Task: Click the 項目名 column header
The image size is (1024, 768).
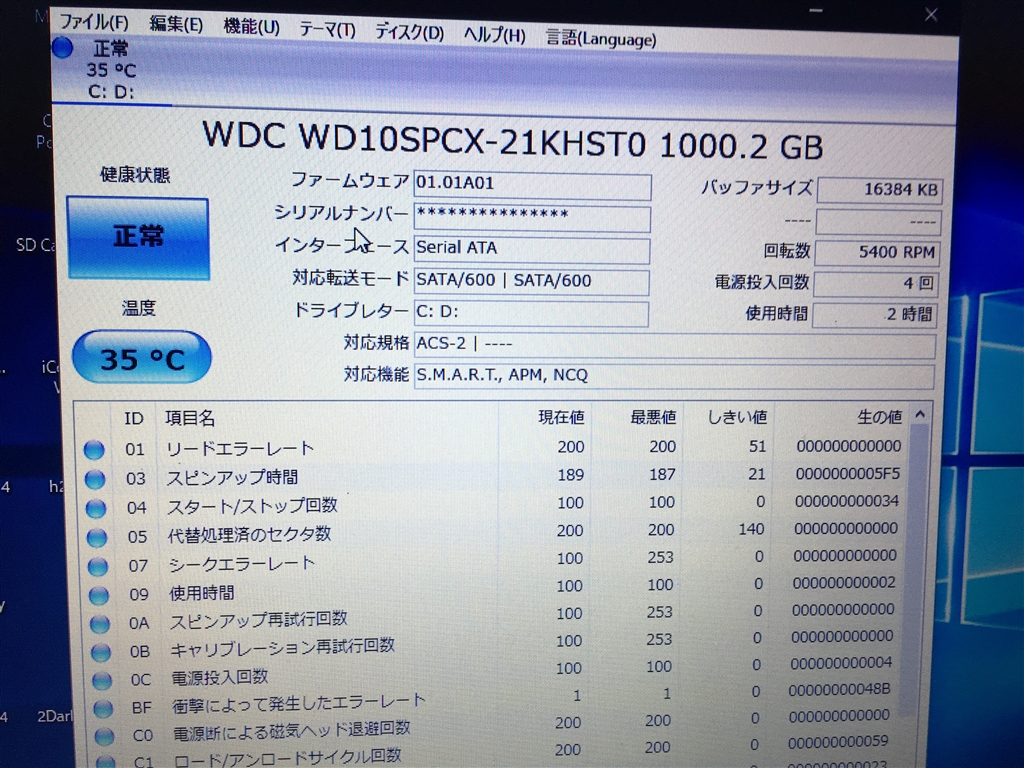Action: 190,418
